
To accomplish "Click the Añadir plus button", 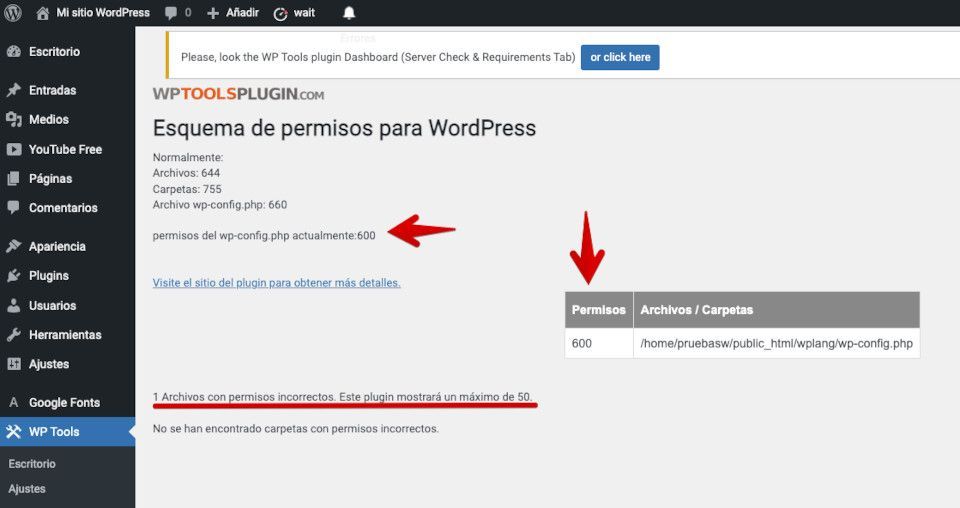I will (x=233, y=13).
